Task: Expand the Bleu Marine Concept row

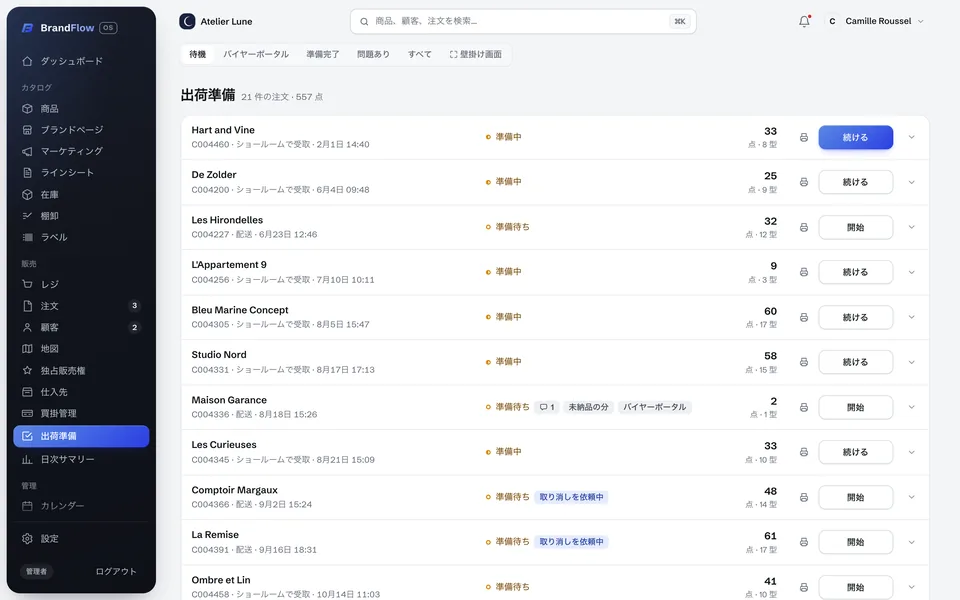Action: (x=912, y=317)
